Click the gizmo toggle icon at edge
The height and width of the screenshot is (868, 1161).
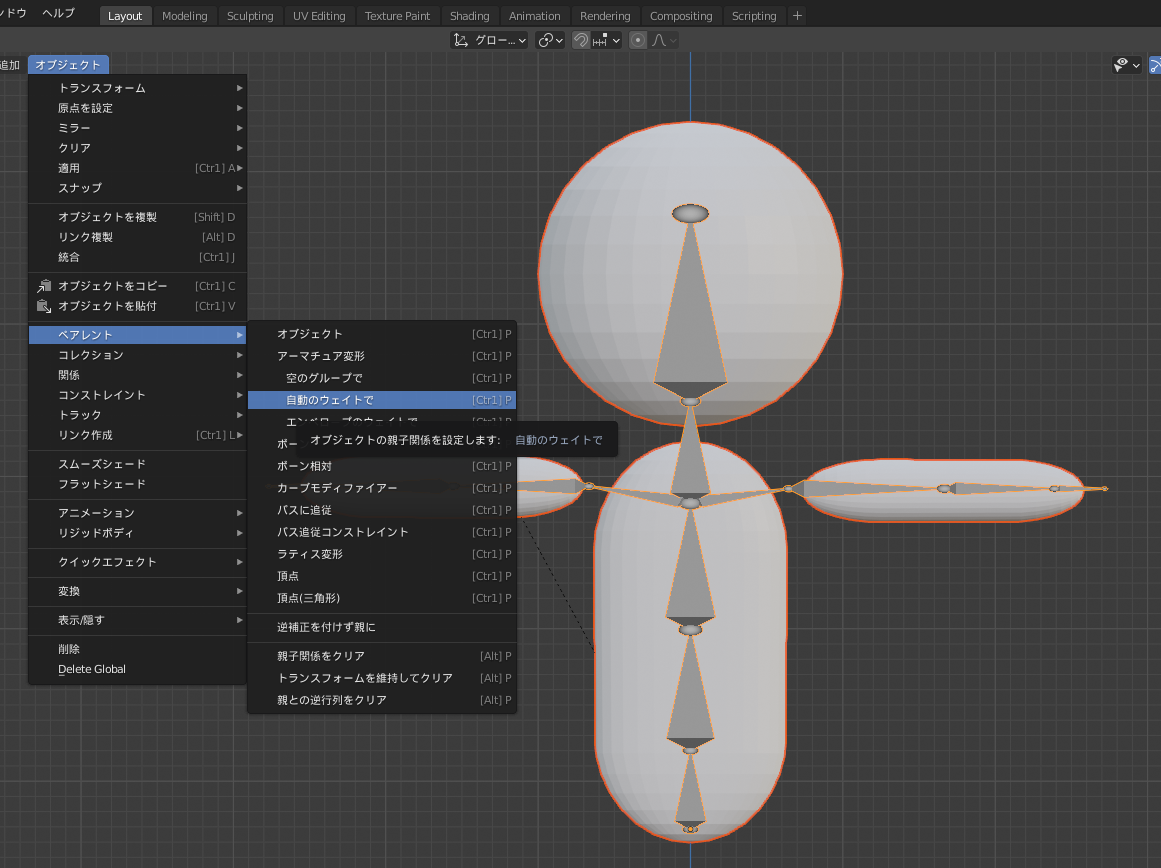[x=1155, y=65]
